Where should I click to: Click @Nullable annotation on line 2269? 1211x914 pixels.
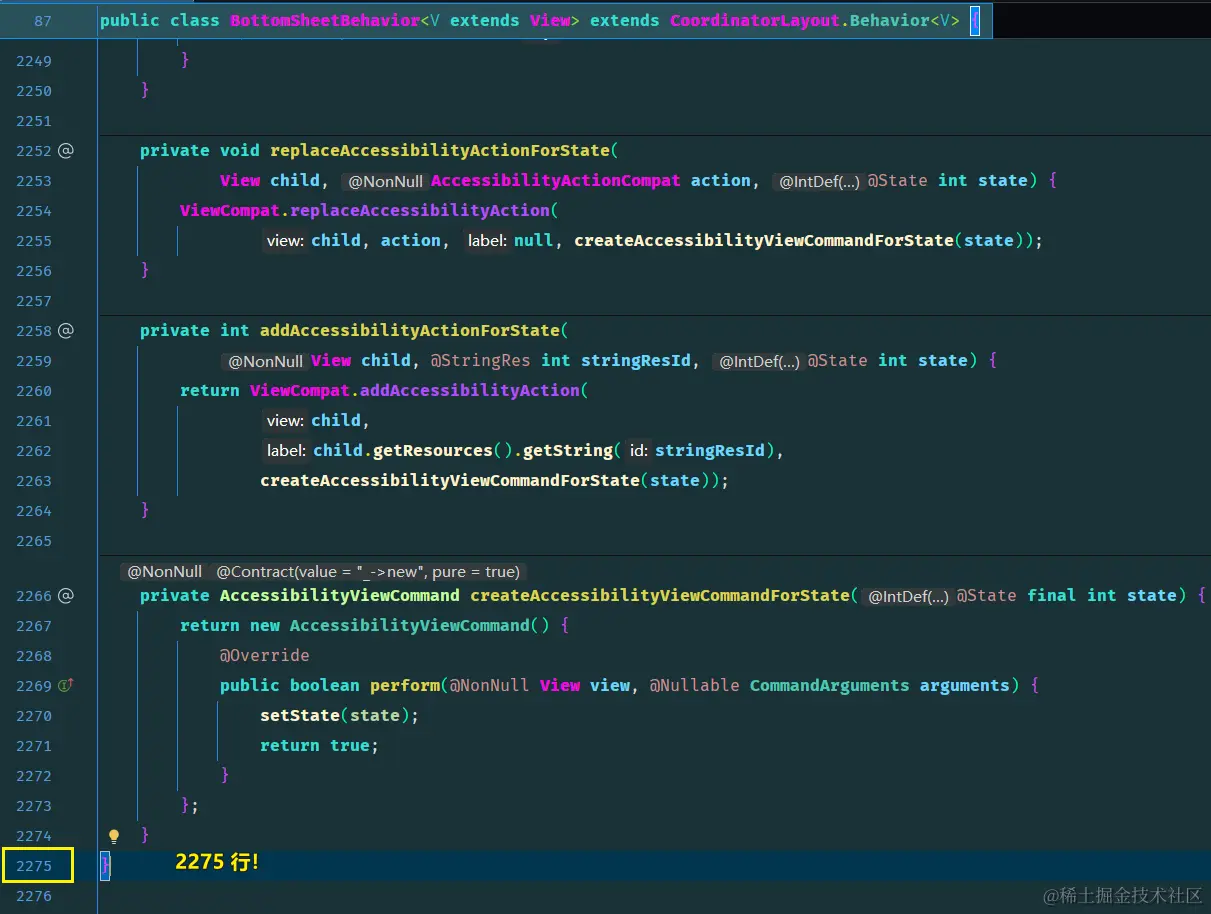695,686
